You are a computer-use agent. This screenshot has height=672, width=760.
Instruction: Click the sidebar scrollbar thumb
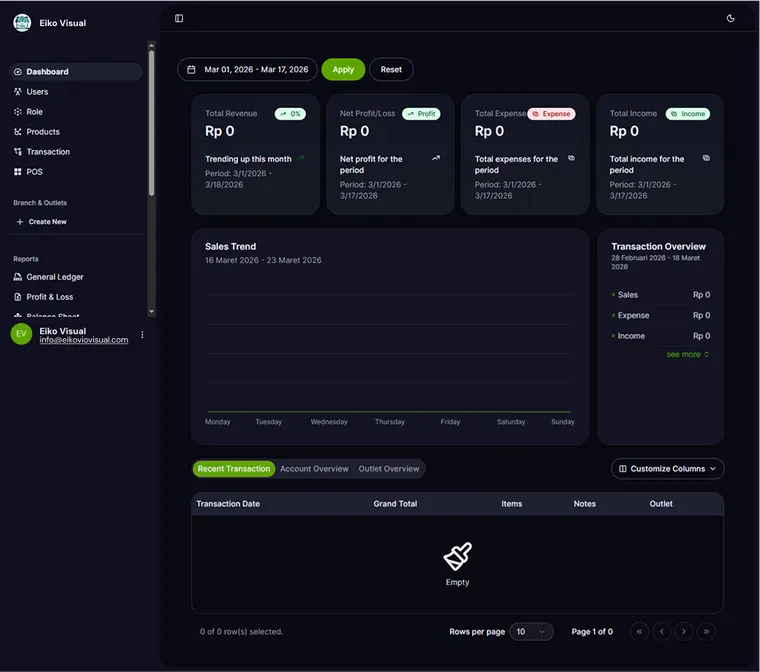[151, 123]
